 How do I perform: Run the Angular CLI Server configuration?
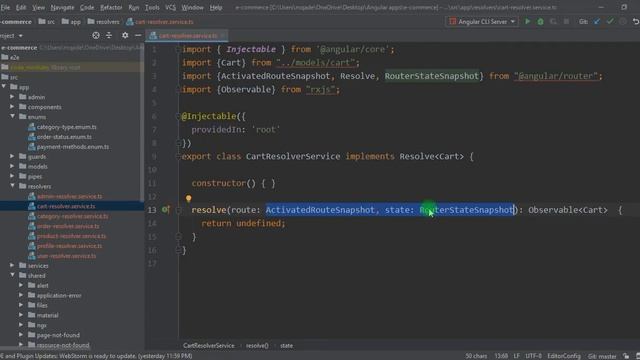click(x=527, y=22)
